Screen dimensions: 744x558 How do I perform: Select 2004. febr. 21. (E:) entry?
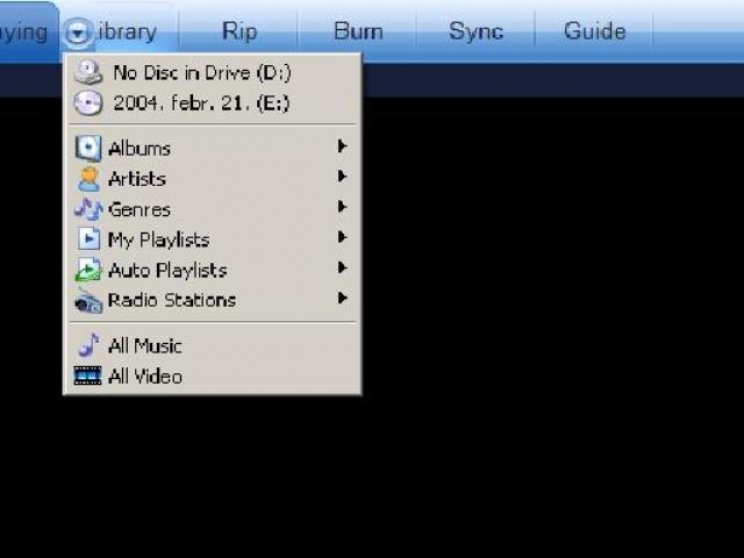pyautogui.click(x=212, y=103)
